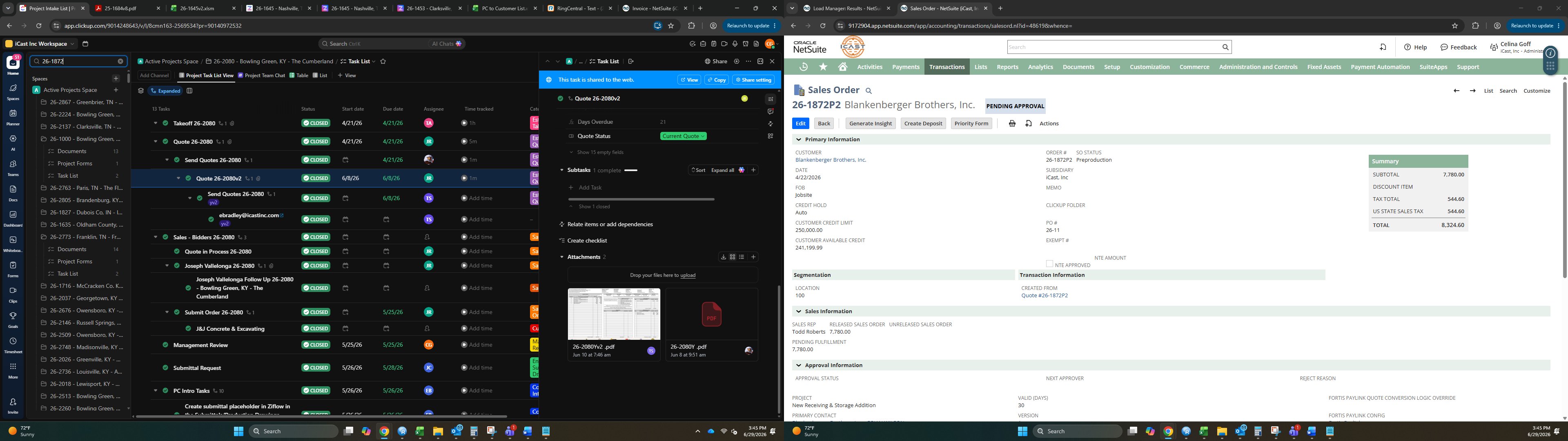The width and height of the screenshot is (1568, 441).
Task: Open ClickUp Home in the left sidebar
Action: (13, 65)
